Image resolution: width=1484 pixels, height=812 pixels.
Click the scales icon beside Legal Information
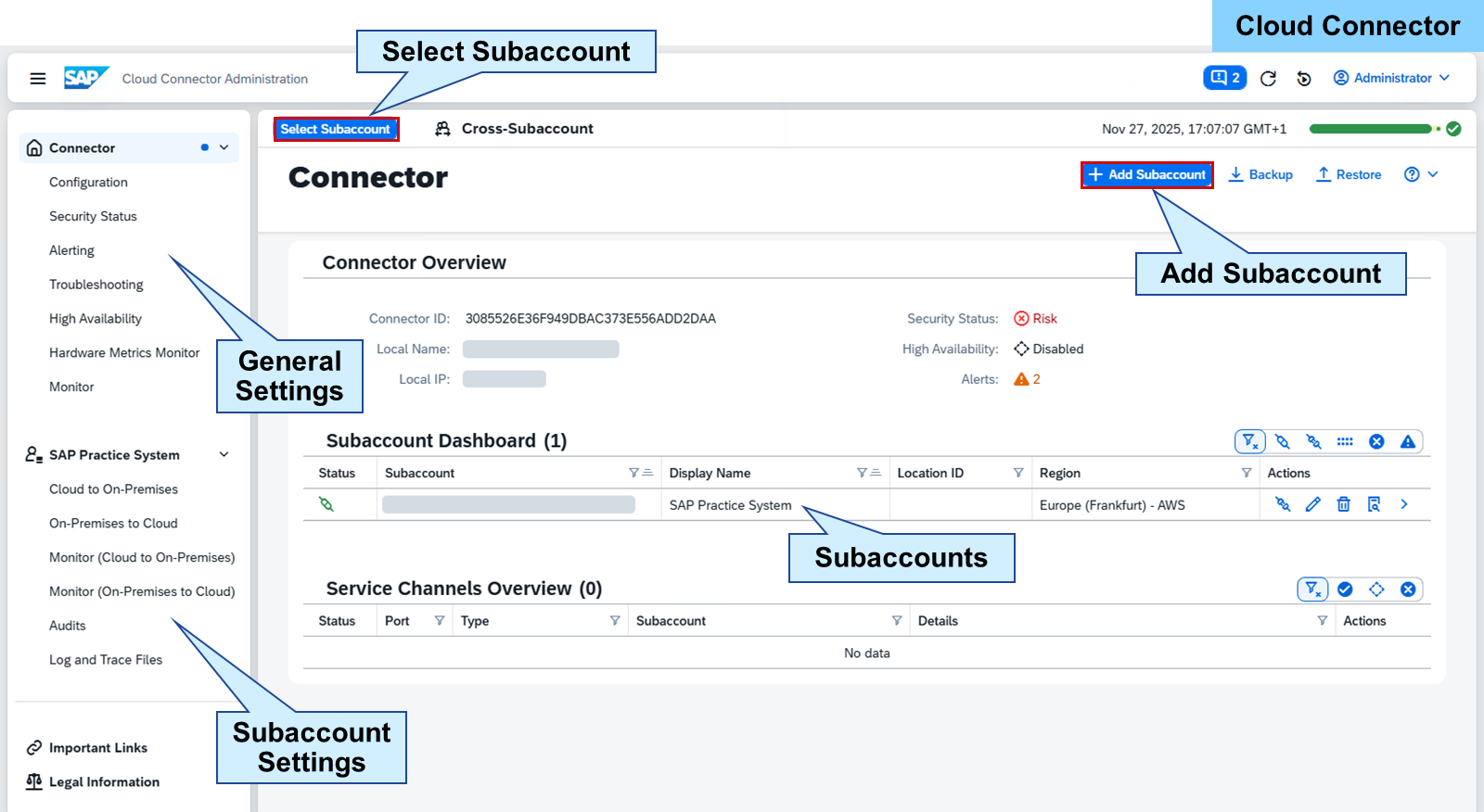(34, 781)
